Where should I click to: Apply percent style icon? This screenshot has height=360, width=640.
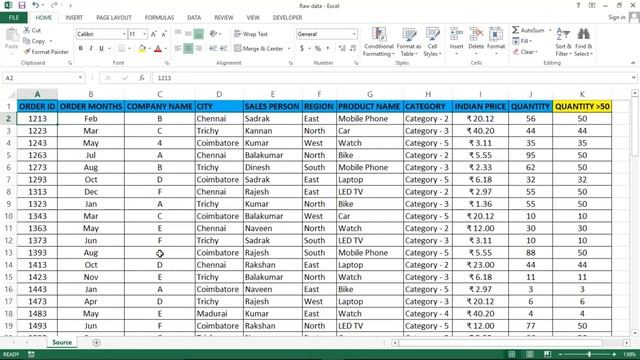click(x=318, y=49)
